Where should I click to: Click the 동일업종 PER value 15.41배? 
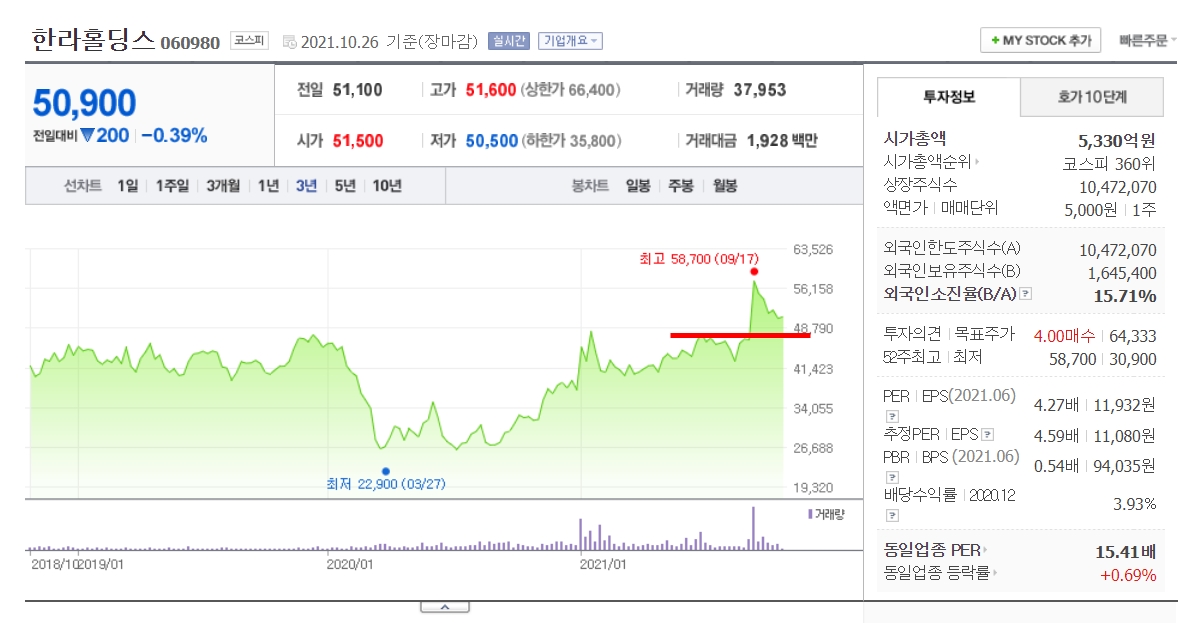point(1126,552)
